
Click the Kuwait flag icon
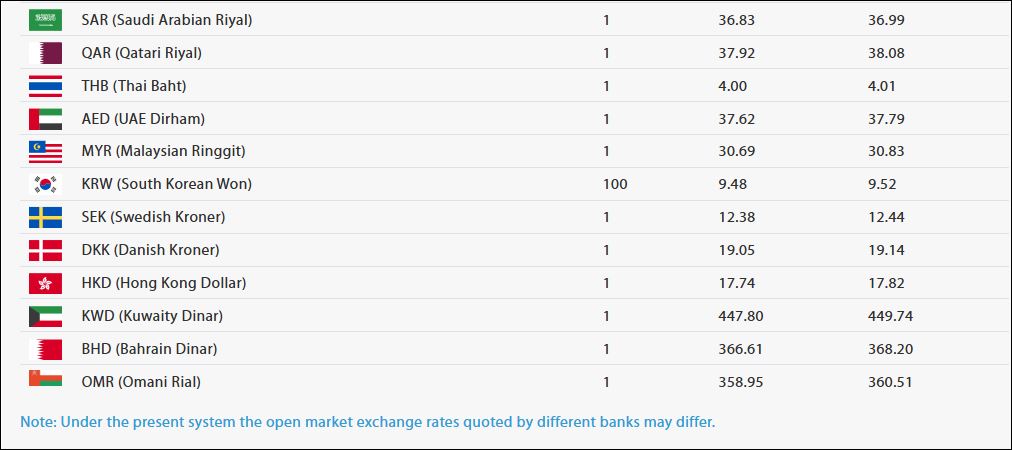tap(45, 317)
